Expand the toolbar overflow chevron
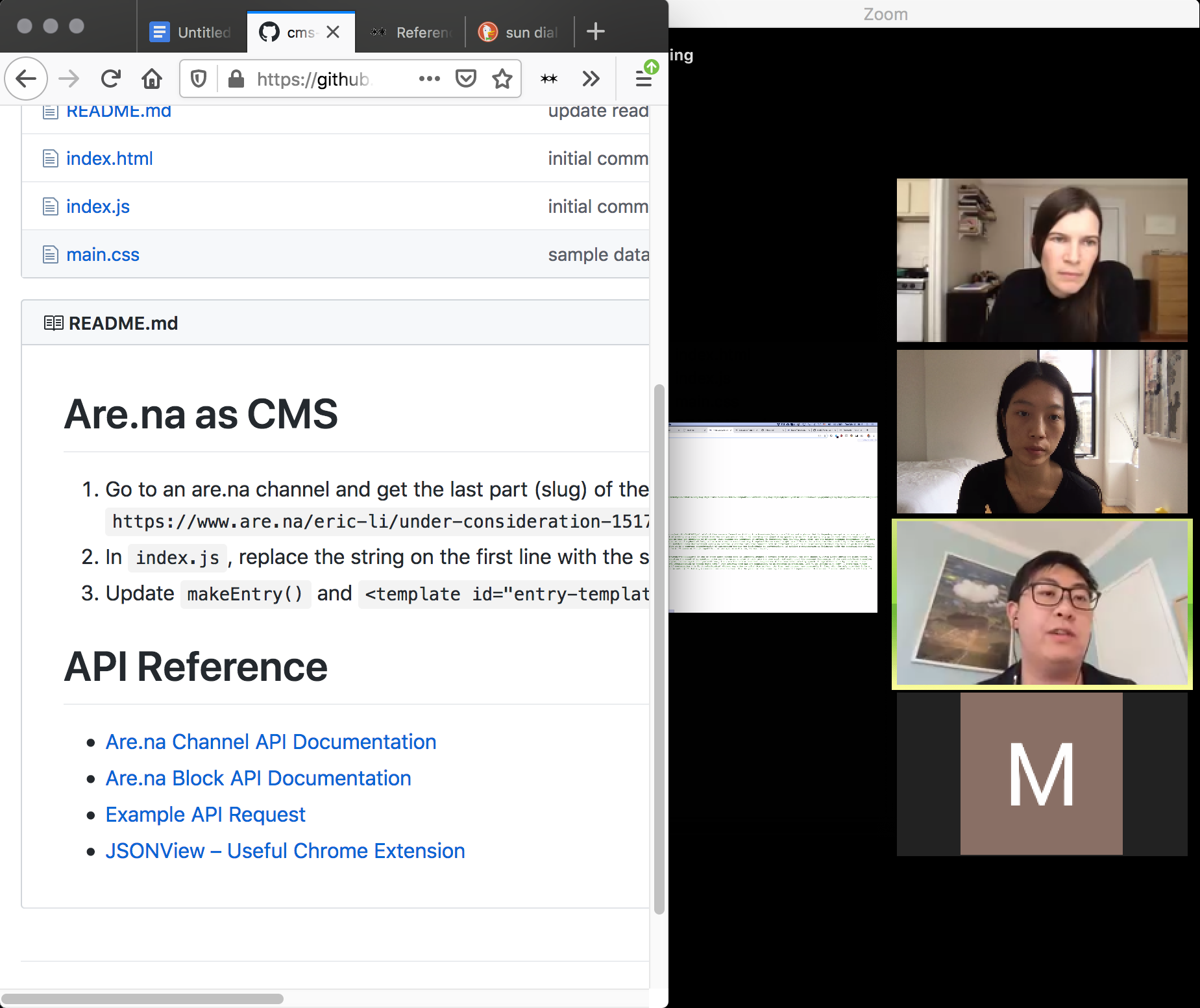 (x=591, y=79)
